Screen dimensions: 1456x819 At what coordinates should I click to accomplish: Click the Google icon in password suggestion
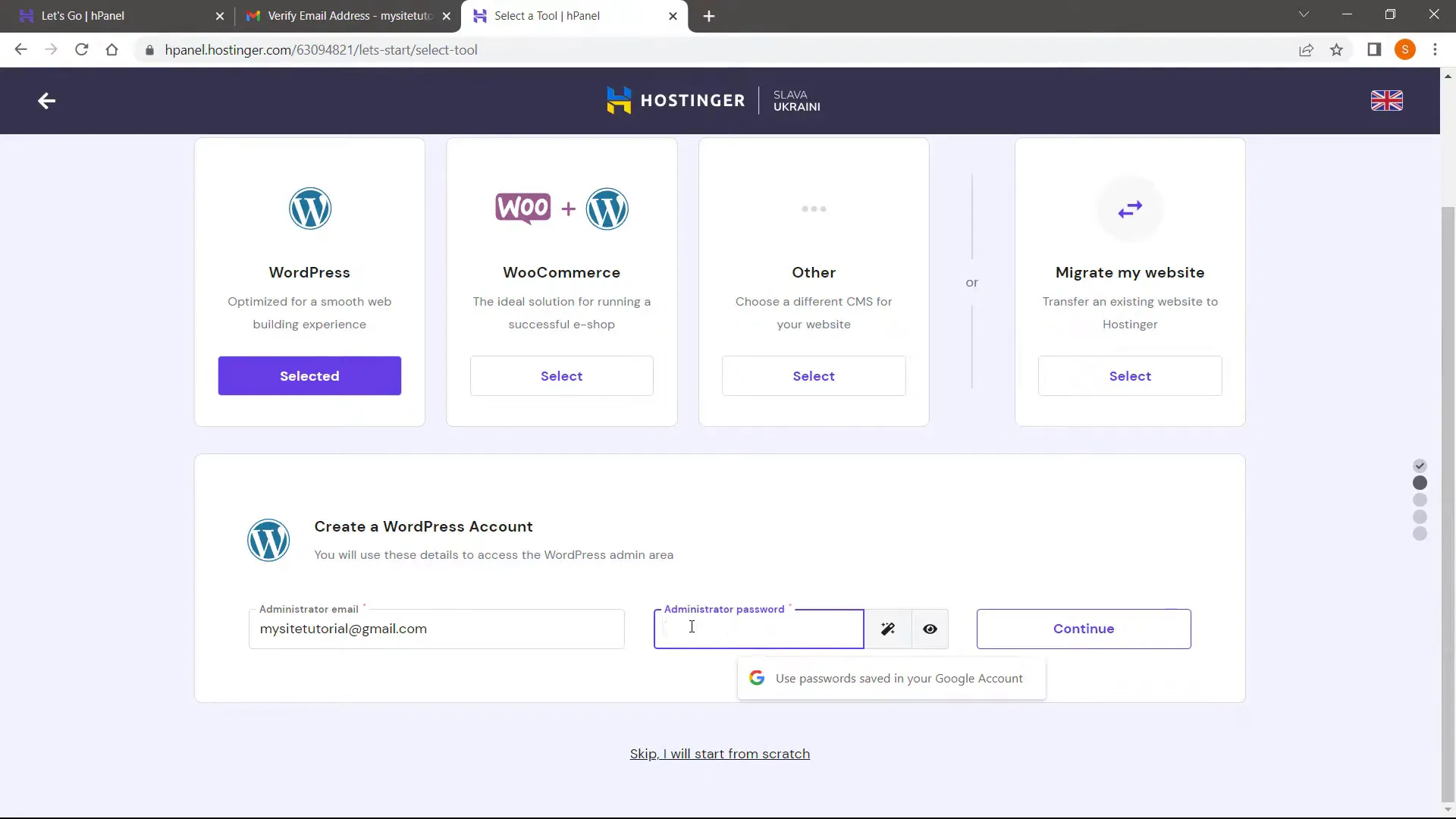pyautogui.click(x=757, y=678)
